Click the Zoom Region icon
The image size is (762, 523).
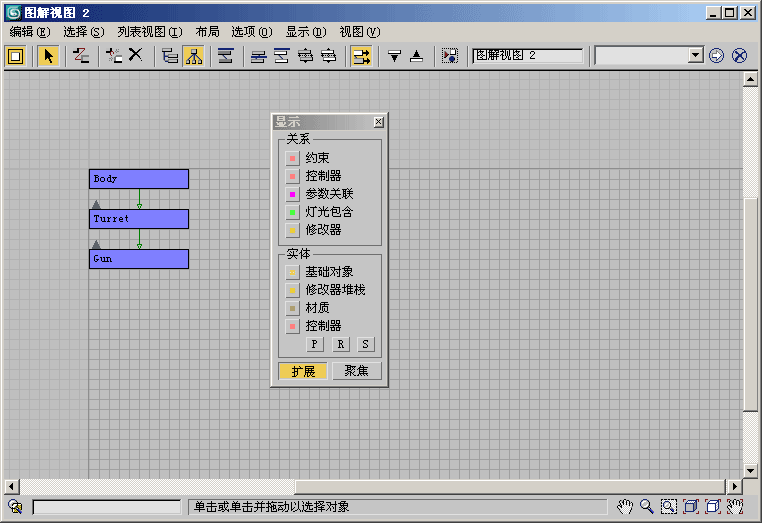pyautogui.click(x=669, y=507)
